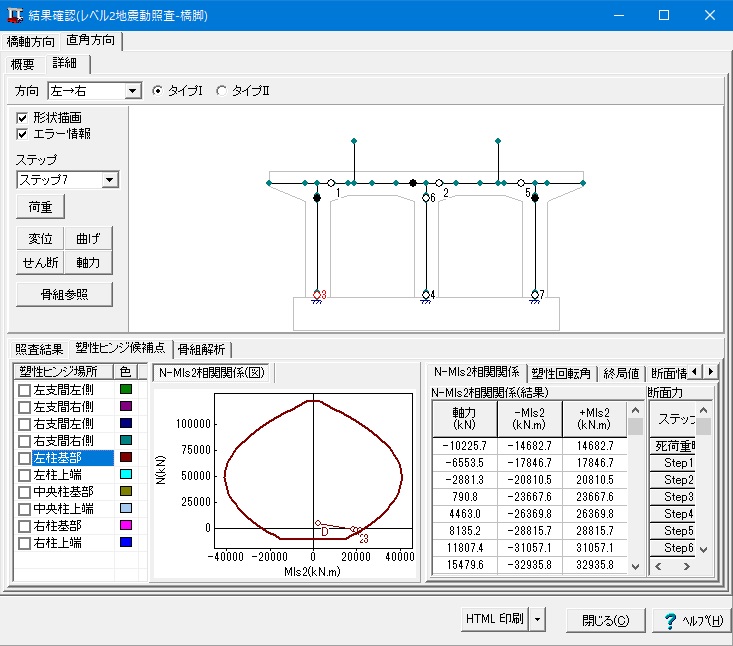The width and height of the screenshot is (733, 646).
Task: Click the app icon in title bar
Action: pyautogui.click(x=17, y=15)
